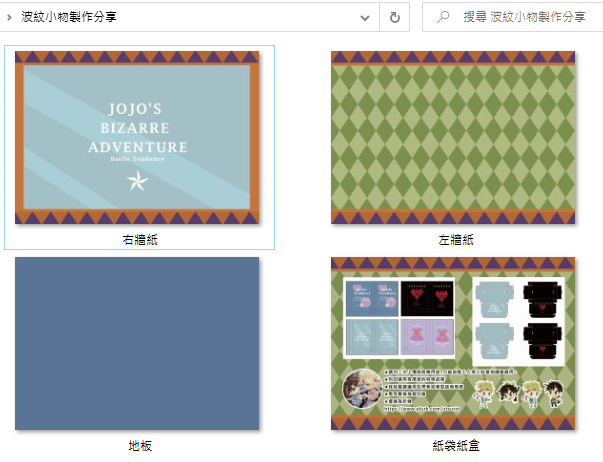Click the file name 左牆紙

(456, 240)
